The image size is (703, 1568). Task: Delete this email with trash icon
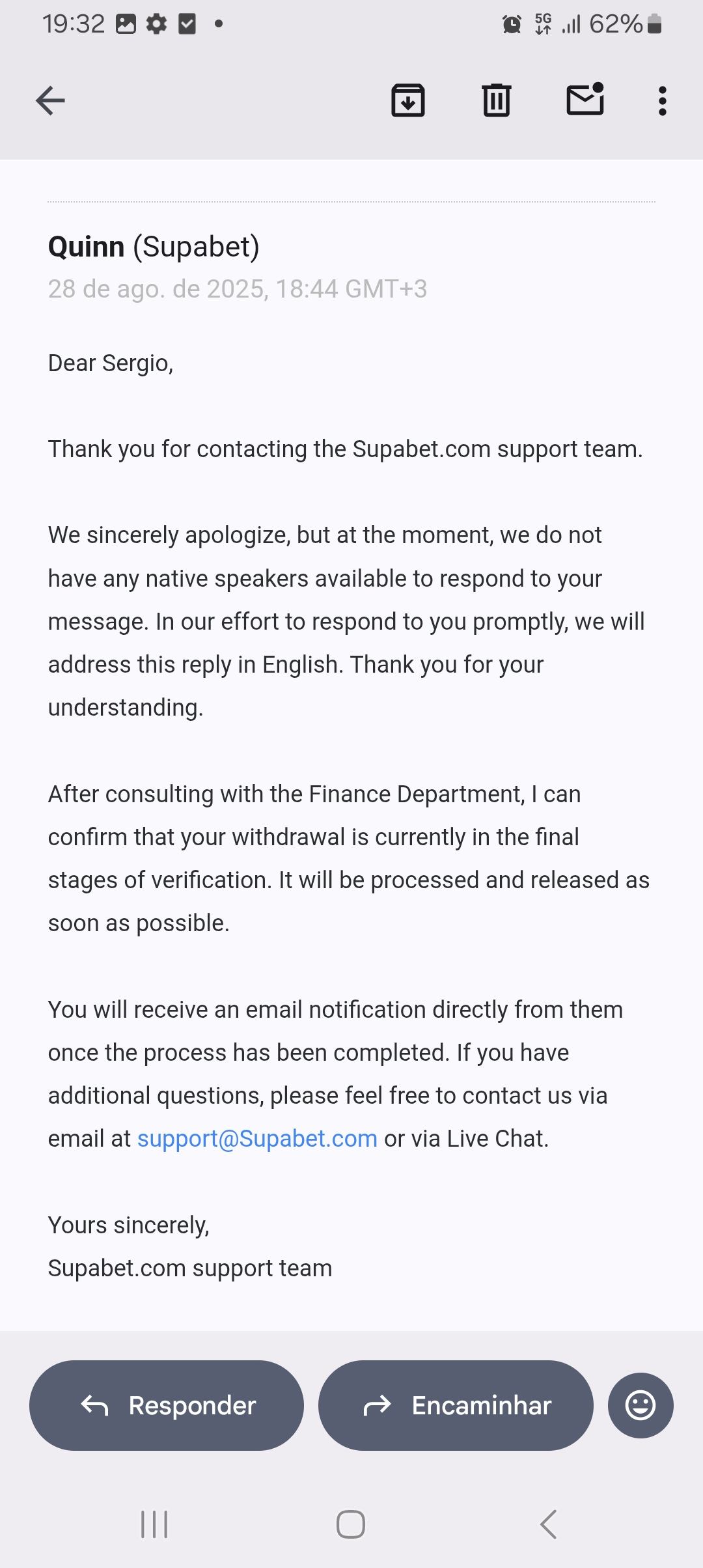tap(497, 101)
